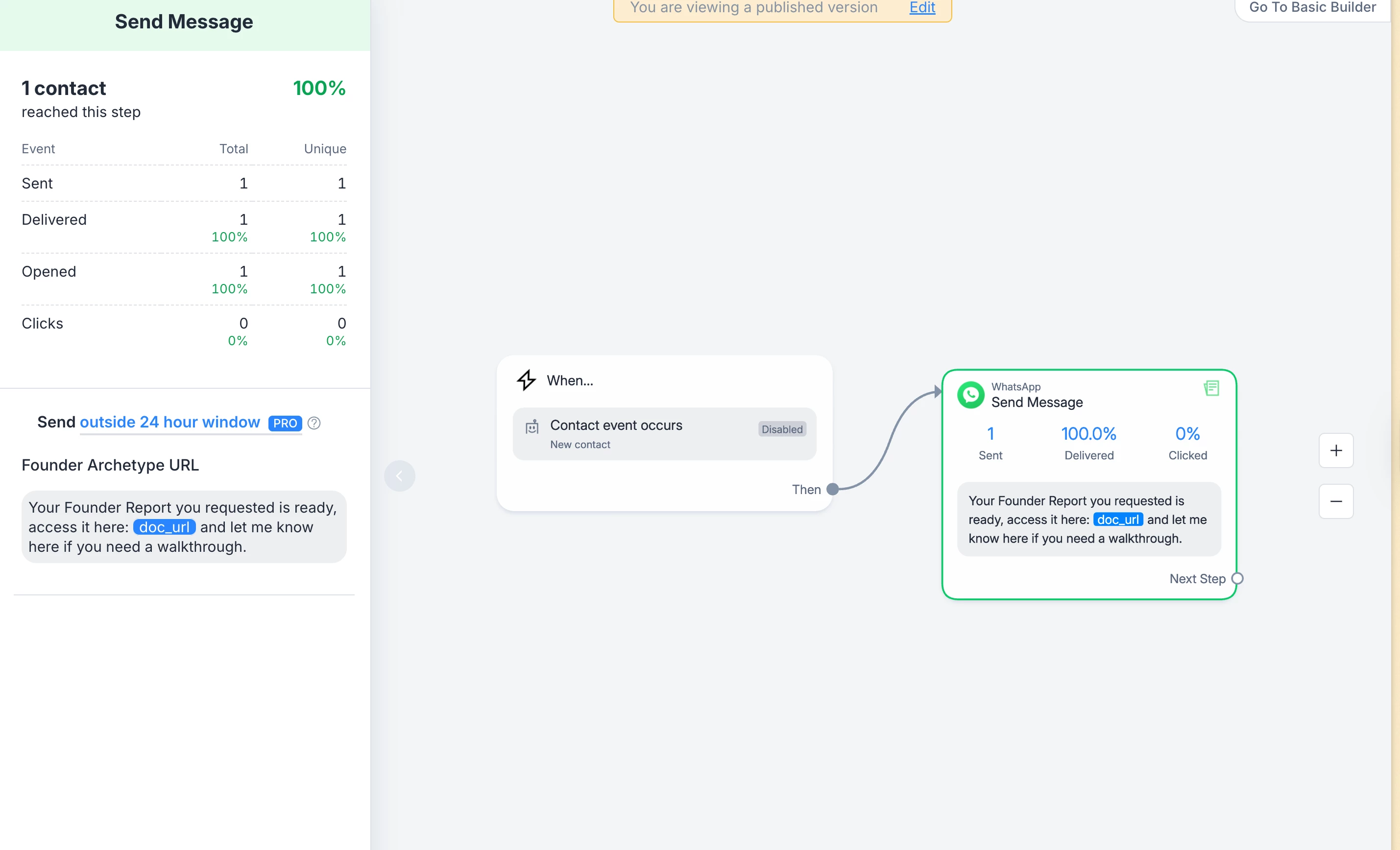Click the template note icon on Send Message node
Screen dimensions: 1400x850
click(x=1211, y=388)
